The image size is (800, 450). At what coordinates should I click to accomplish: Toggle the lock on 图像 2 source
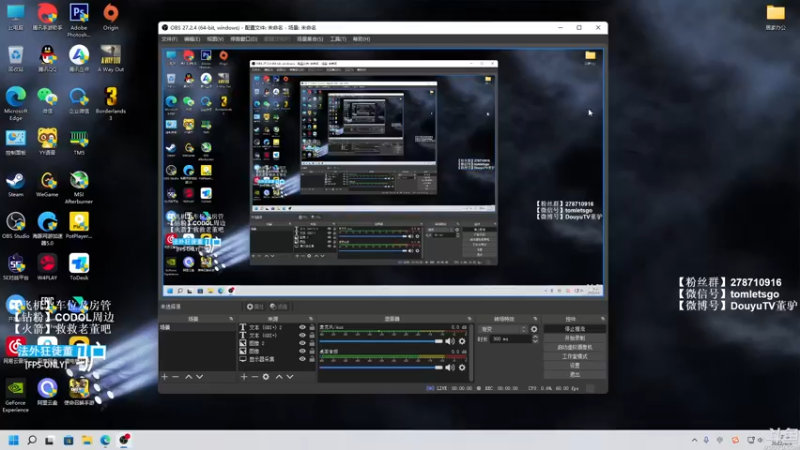(x=312, y=343)
